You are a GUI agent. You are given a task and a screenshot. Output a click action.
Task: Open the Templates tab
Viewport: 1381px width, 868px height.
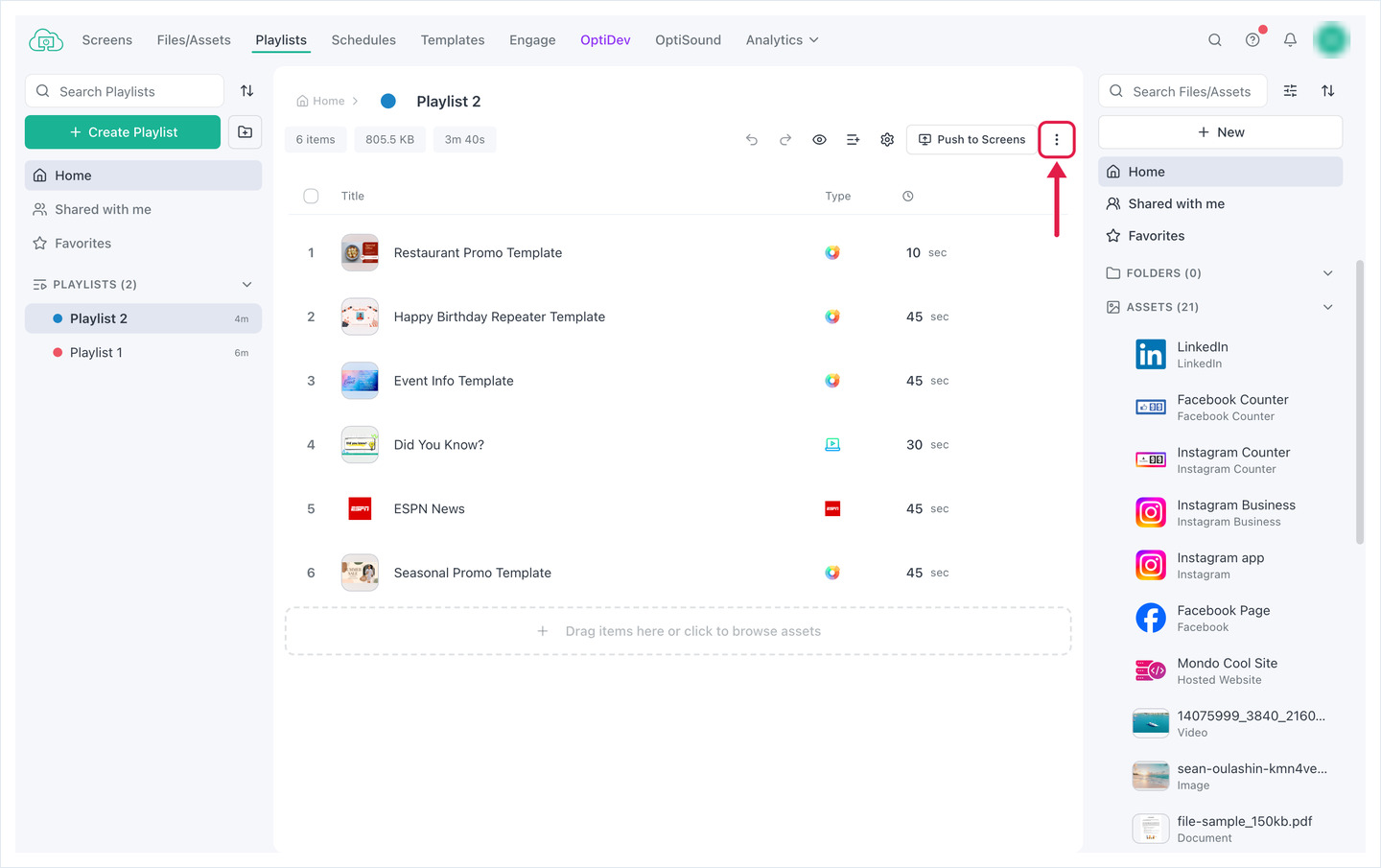pyautogui.click(x=453, y=40)
